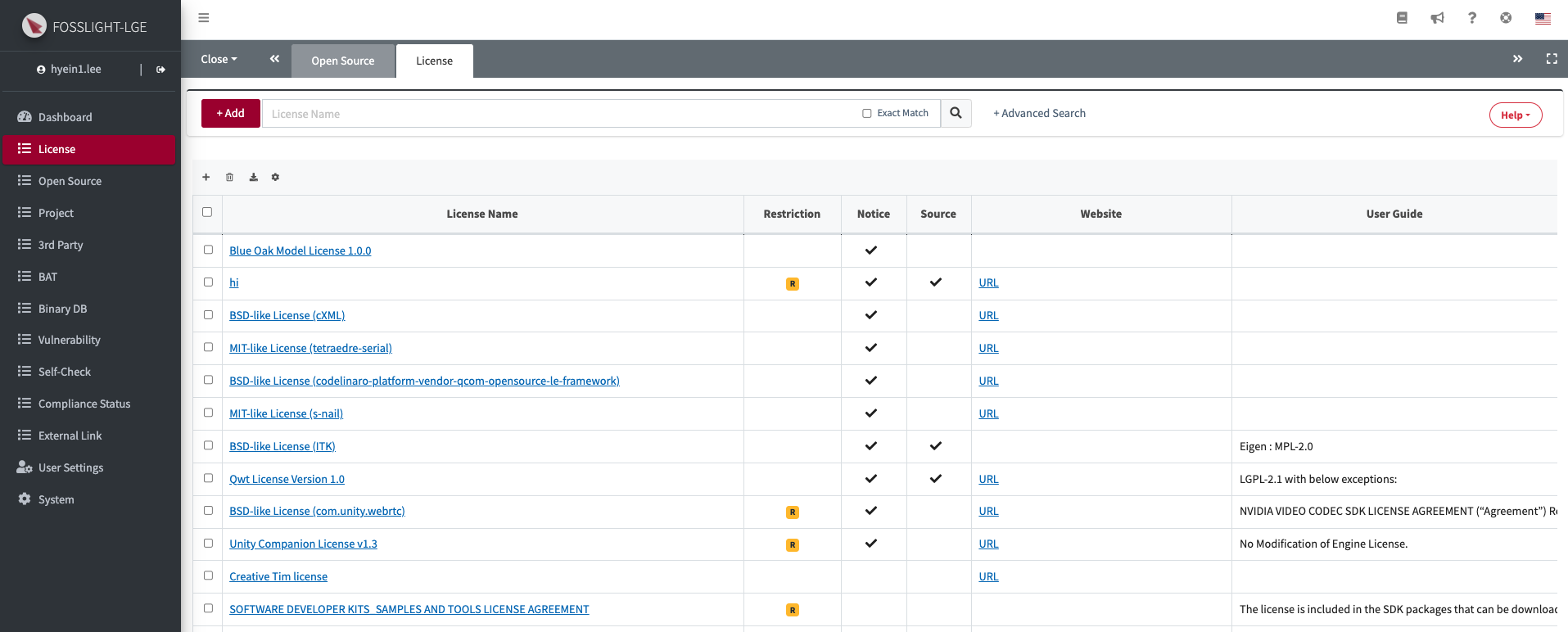Check the Blue Oak Model License row
Screen dimensions: 1568x632
pyautogui.click(x=208, y=250)
